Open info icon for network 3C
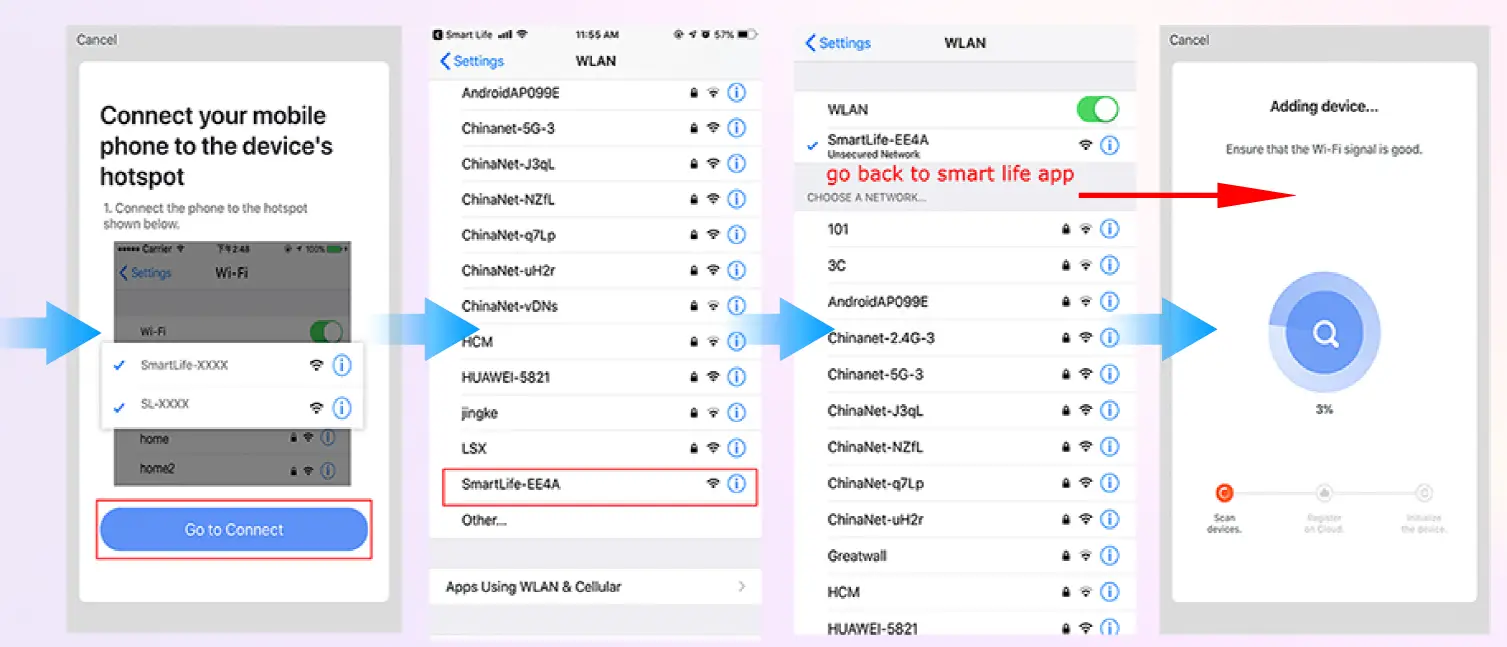This screenshot has height=647, width=1507. coord(1109,265)
